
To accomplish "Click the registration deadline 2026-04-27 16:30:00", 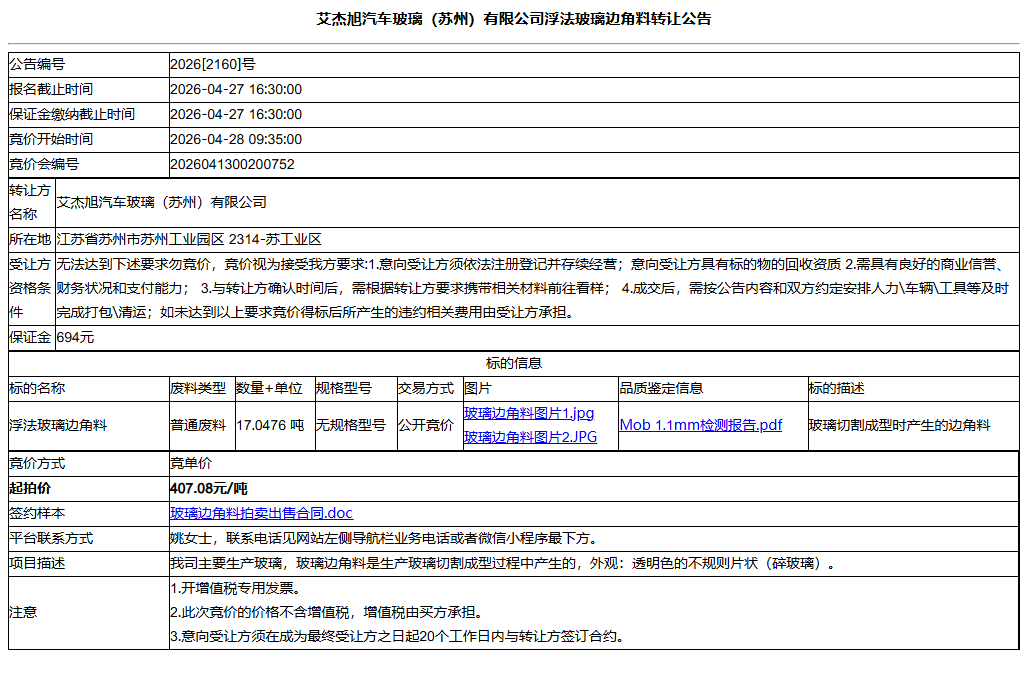I will pyautogui.click(x=236, y=89).
